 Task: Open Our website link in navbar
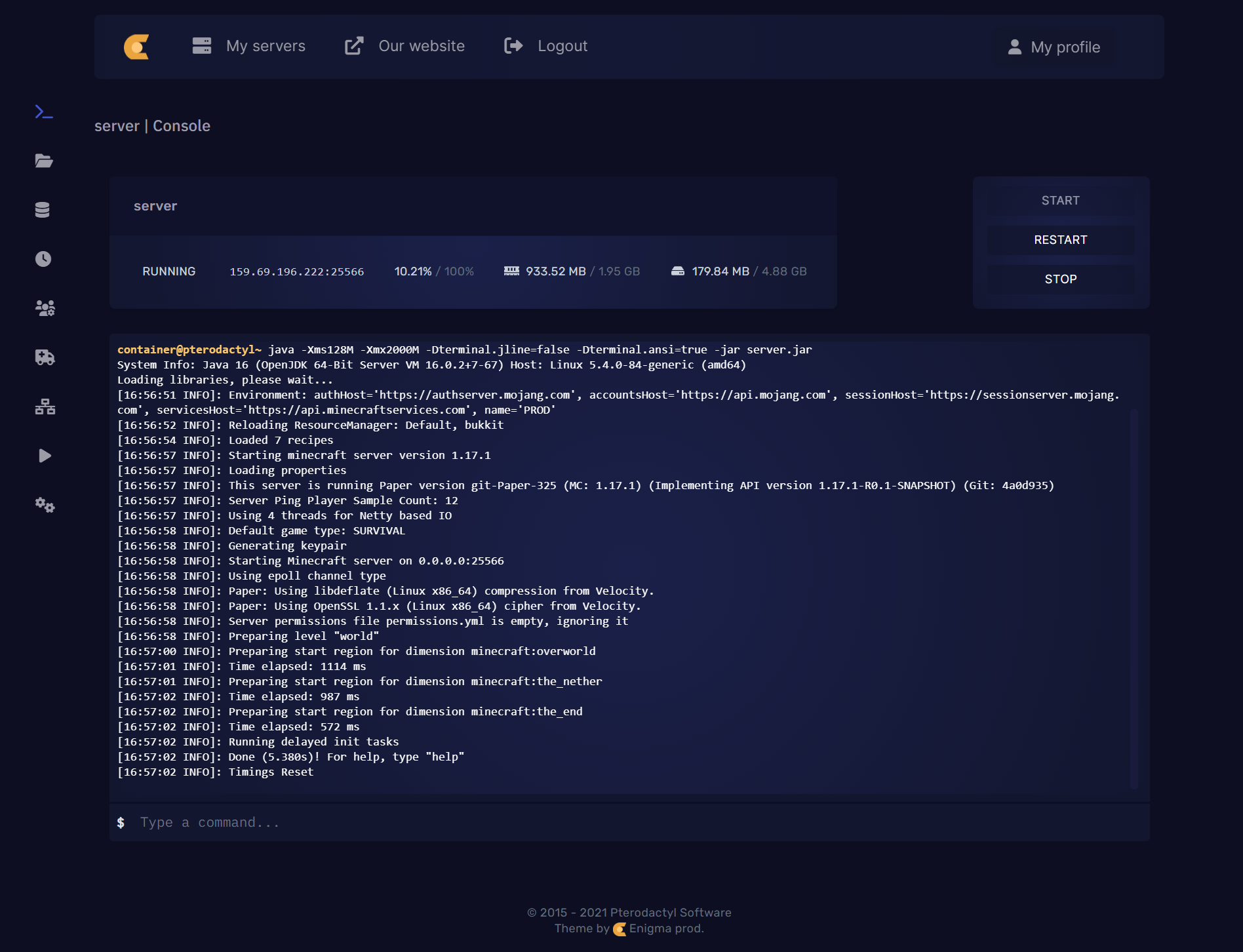click(405, 46)
